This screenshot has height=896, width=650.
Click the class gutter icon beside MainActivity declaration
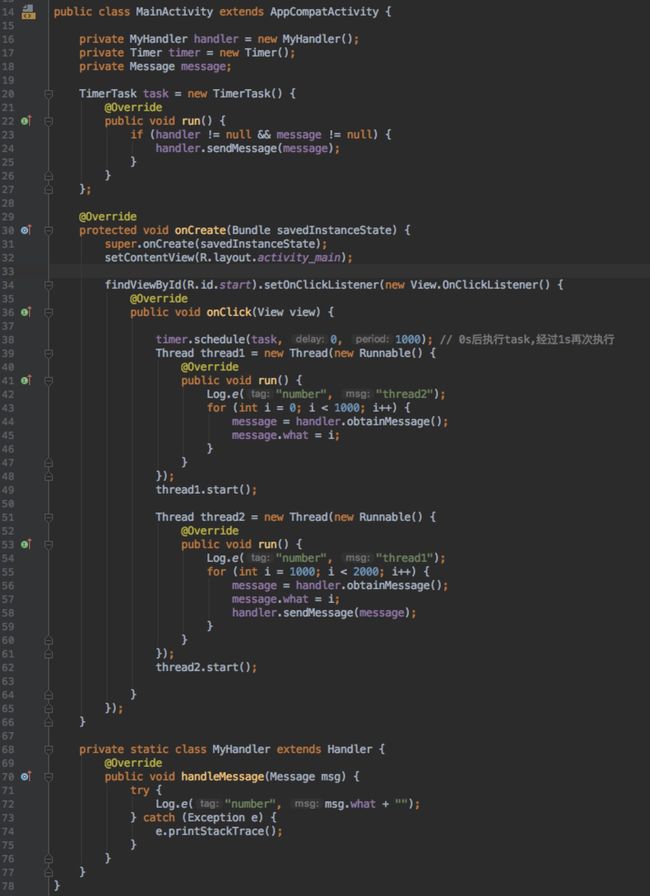(28, 11)
